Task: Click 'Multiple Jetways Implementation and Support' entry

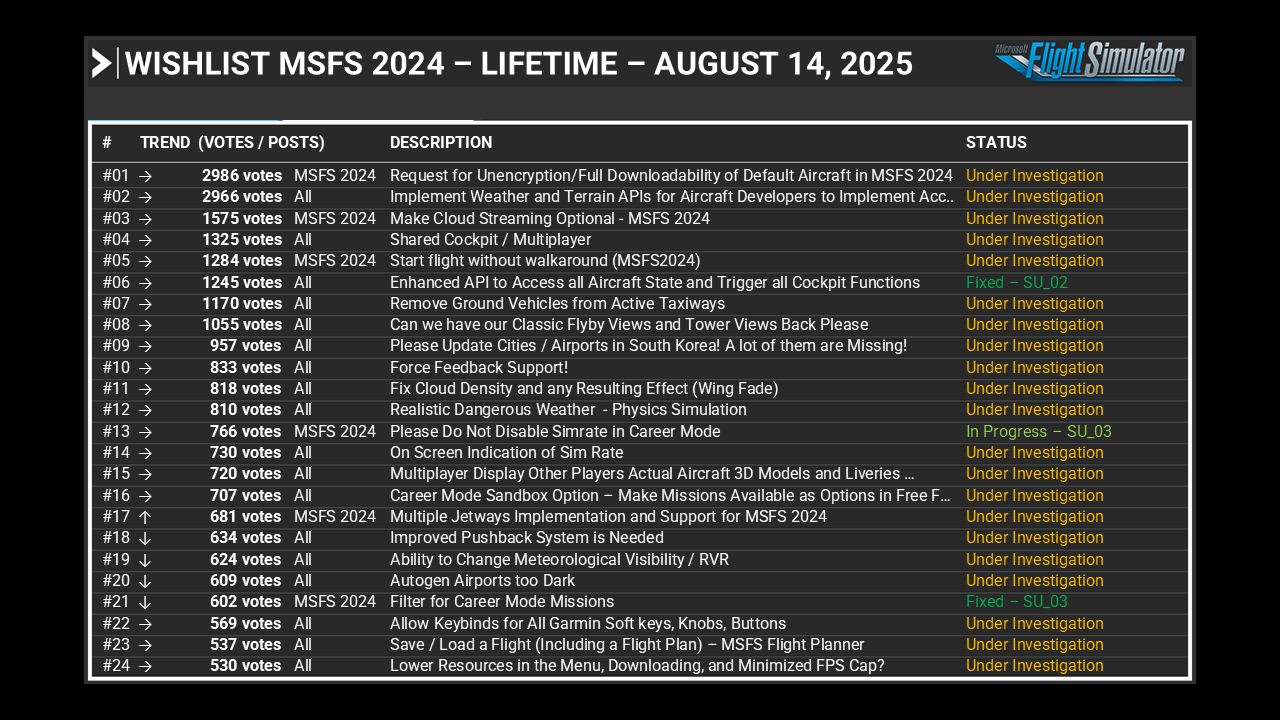Action: pos(608,517)
